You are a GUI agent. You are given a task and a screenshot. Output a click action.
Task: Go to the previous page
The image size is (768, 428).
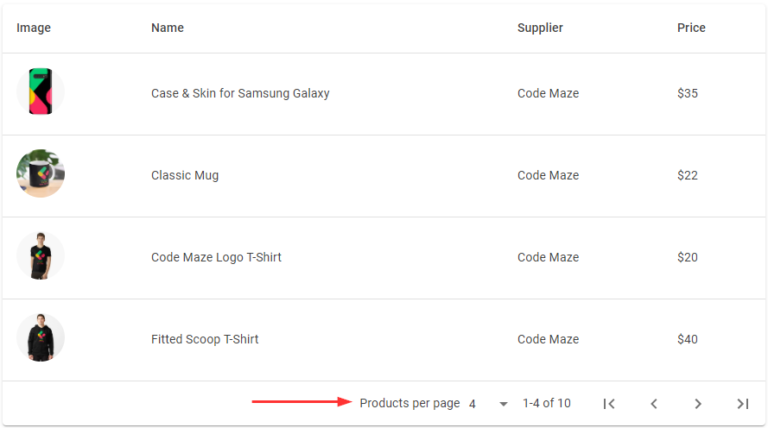tap(654, 404)
